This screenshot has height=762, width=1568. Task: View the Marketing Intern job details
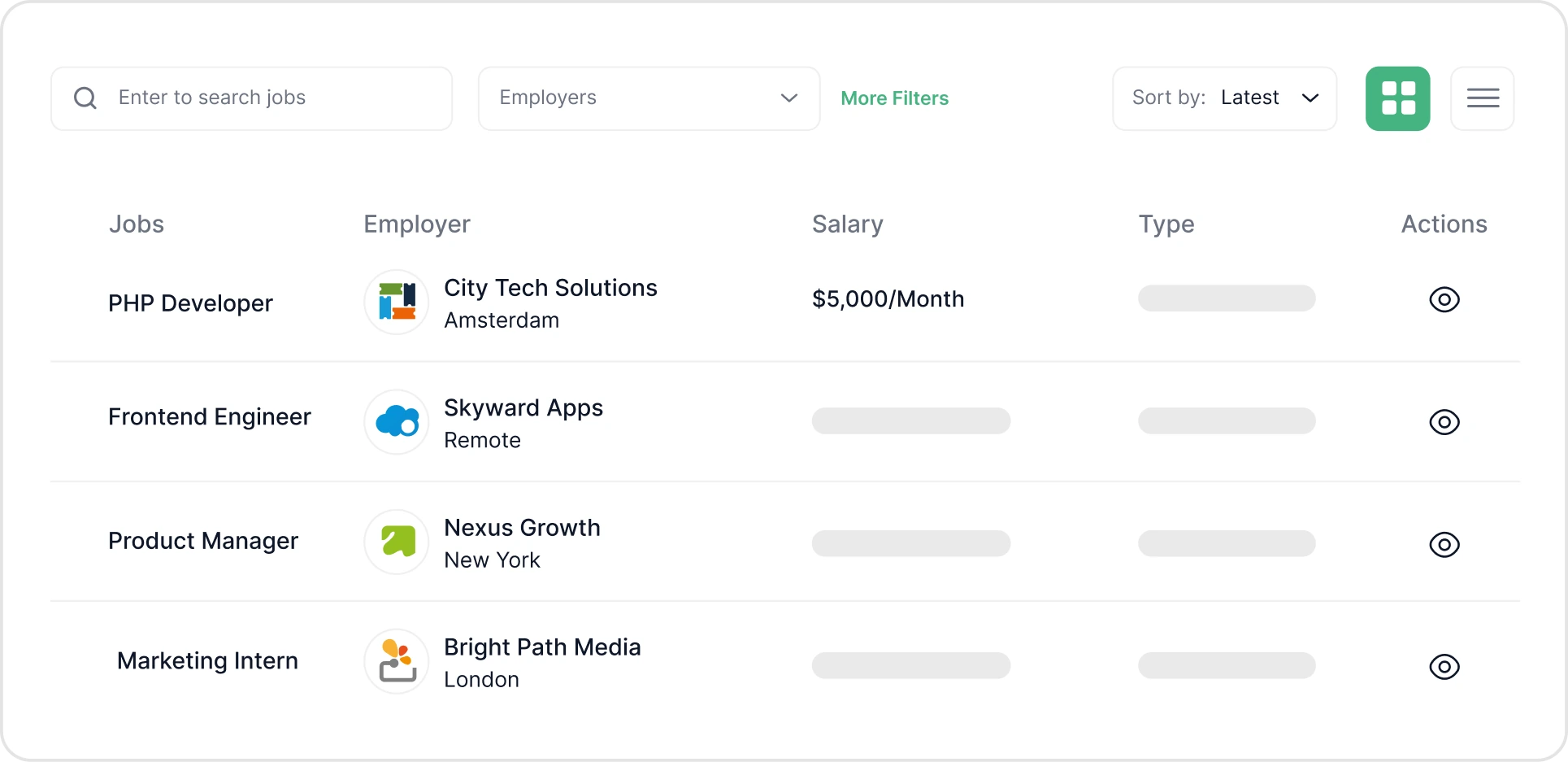click(x=1444, y=667)
